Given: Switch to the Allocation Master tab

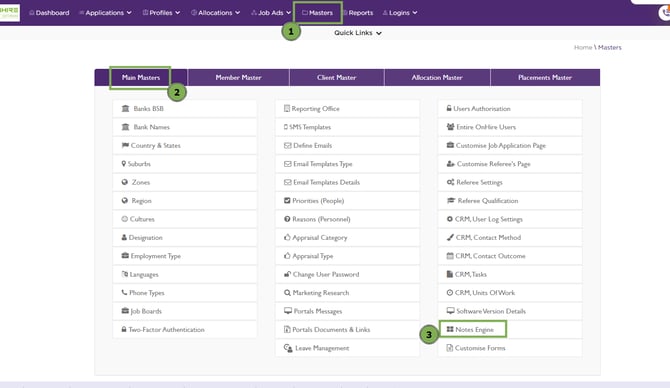Looking at the screenshot, I should coord(437,77).
